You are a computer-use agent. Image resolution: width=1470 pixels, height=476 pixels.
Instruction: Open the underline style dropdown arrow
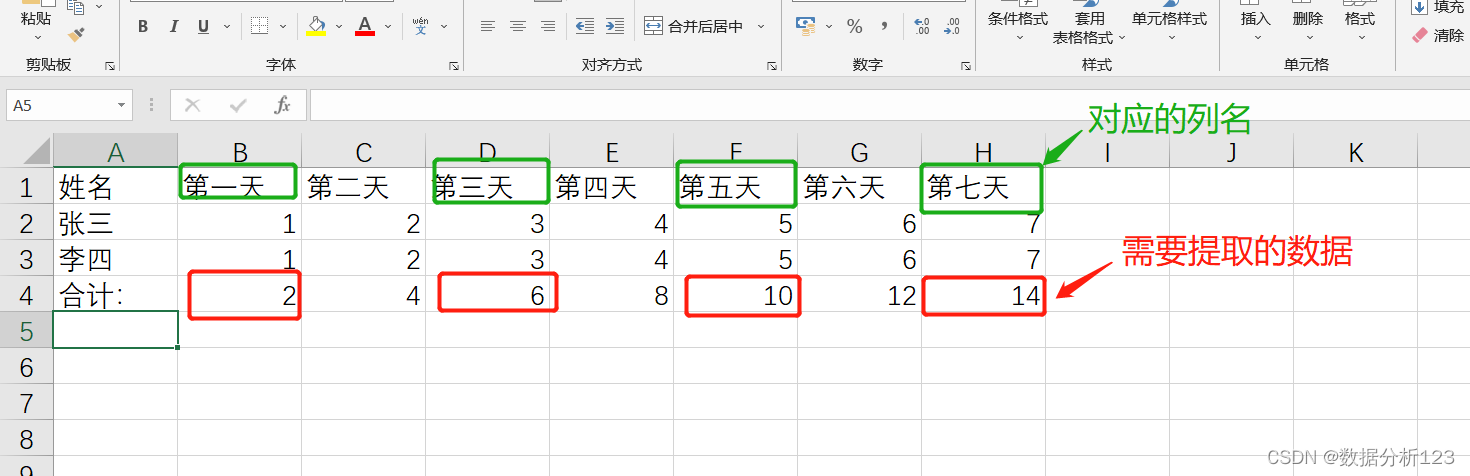(225, 27)
